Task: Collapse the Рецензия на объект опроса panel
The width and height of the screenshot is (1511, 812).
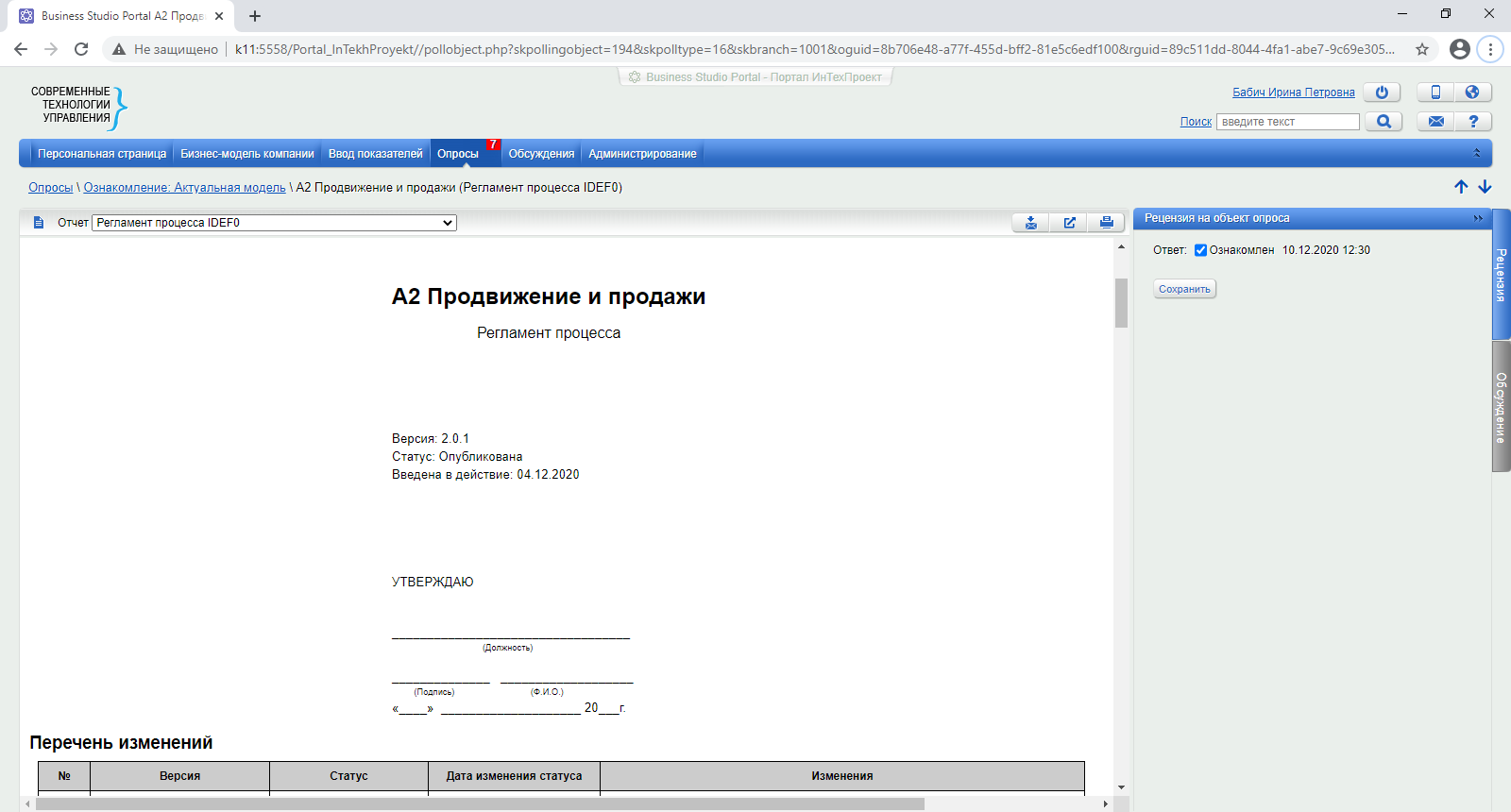Action: coord(1478,218)
